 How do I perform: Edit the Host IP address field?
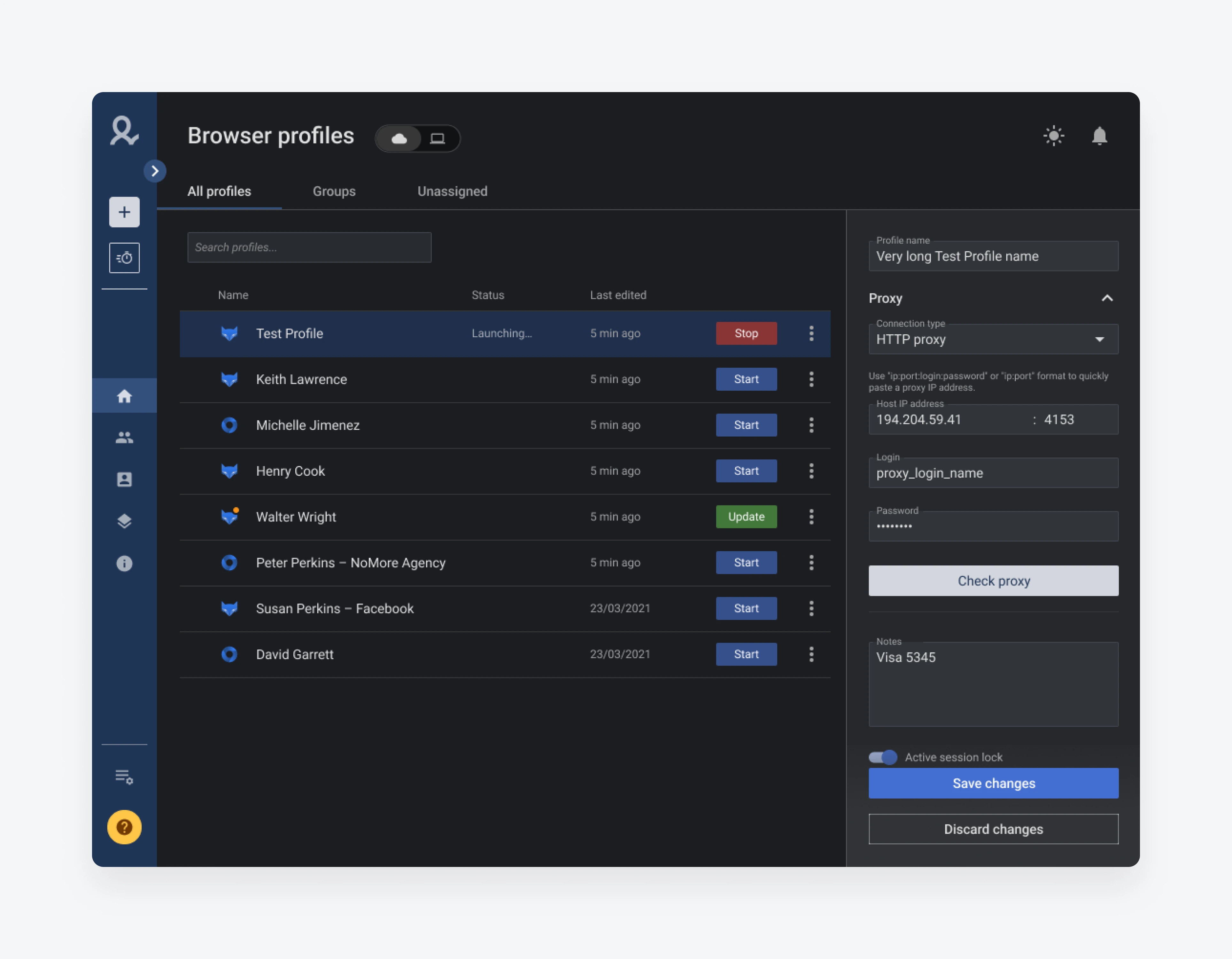[x=949, y=420]
